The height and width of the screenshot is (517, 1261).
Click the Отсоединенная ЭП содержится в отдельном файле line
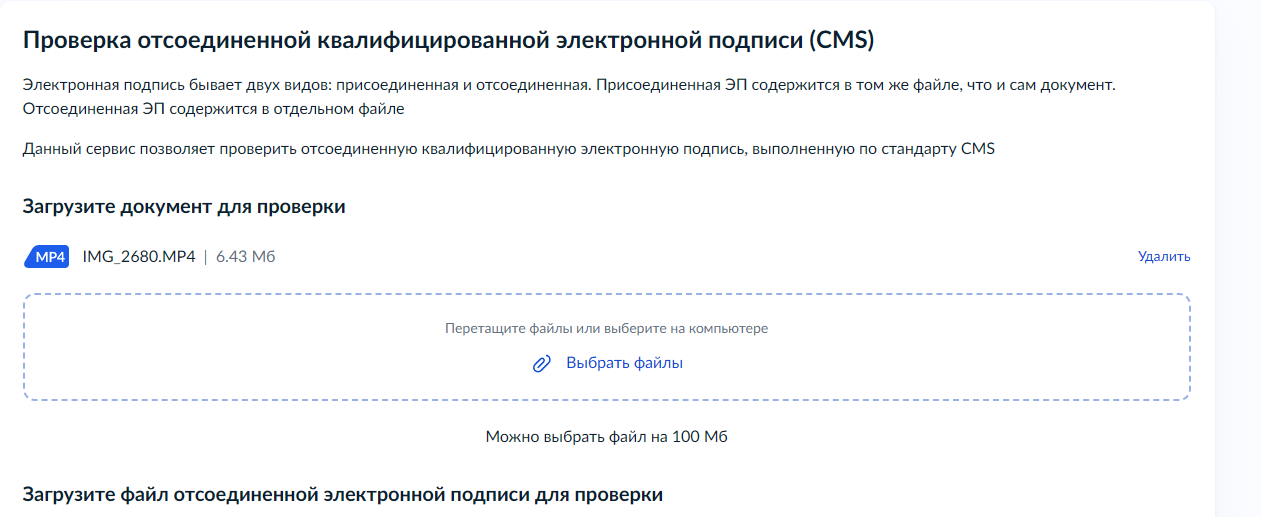213,109
